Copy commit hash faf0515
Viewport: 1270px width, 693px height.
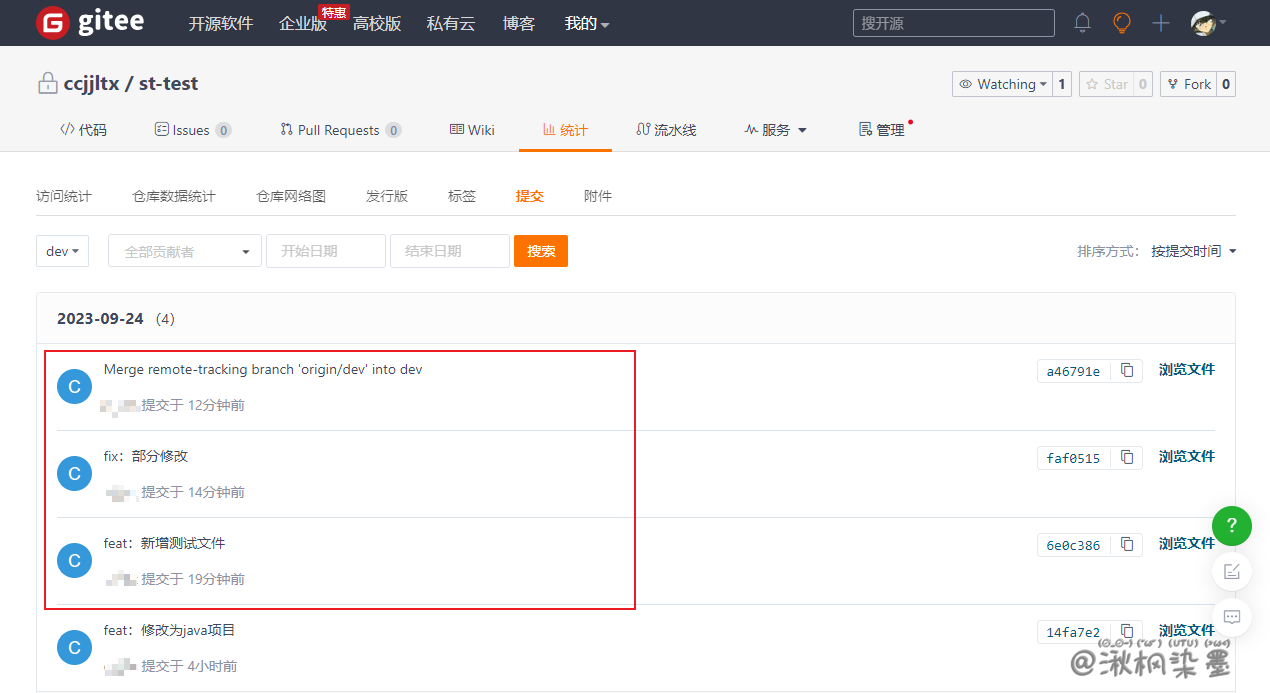(1127, 458)
